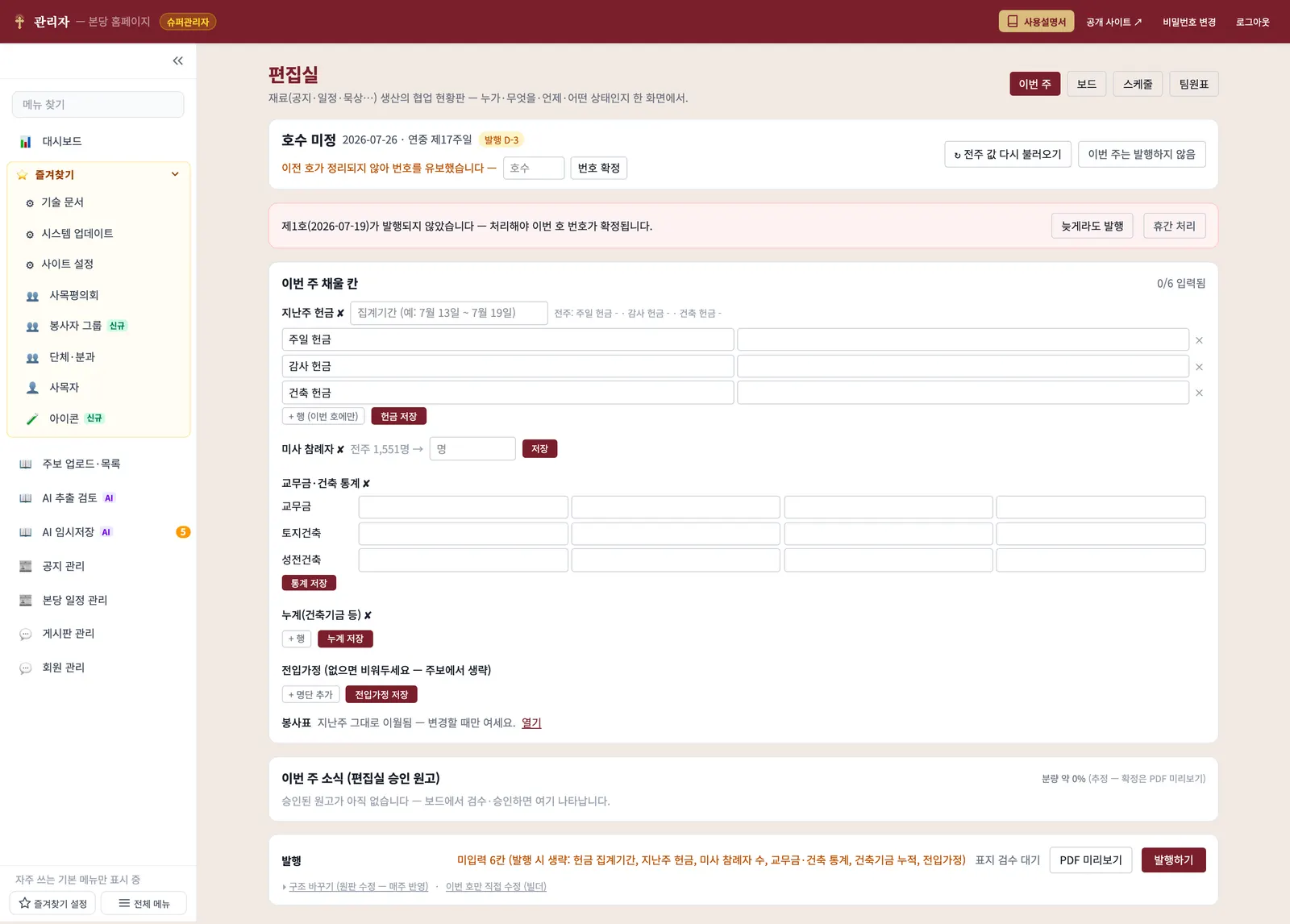Open 이번 호만 직접 수정 (빌더) link
The height and width of the screenshot is (924, 1290).
click(496, 887)
